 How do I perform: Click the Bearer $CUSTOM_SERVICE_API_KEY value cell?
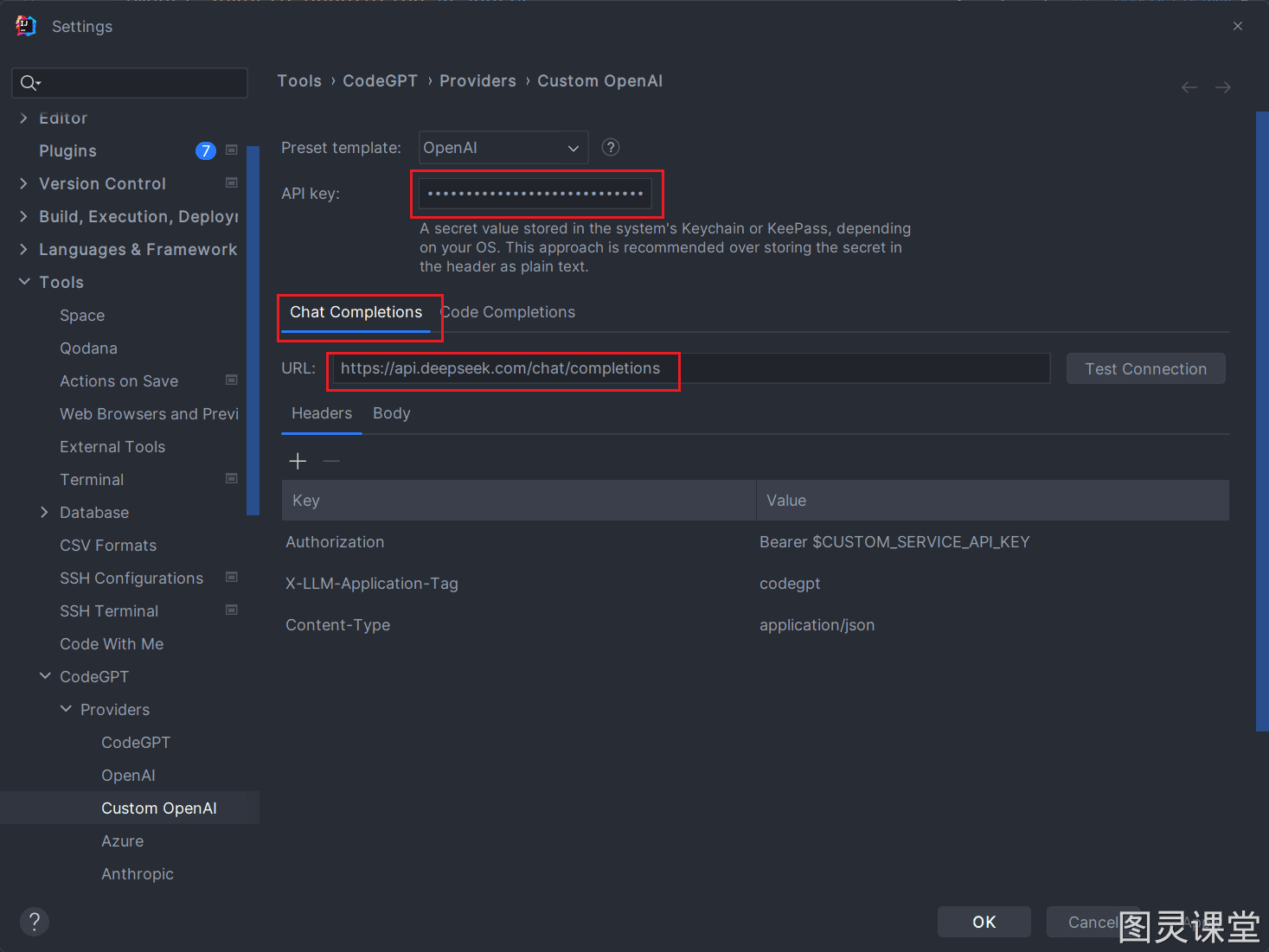[993, 542]
